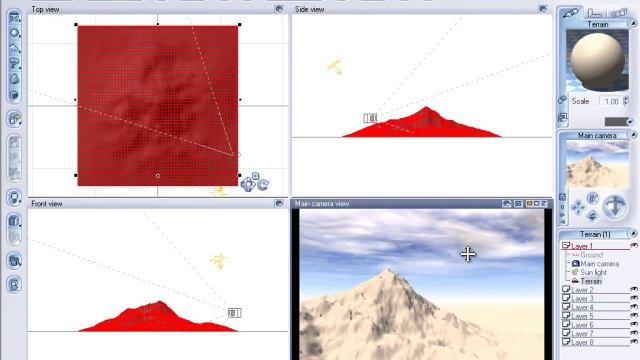
Task: Click first icon in Main camera view header
Action: coord(507,203)
